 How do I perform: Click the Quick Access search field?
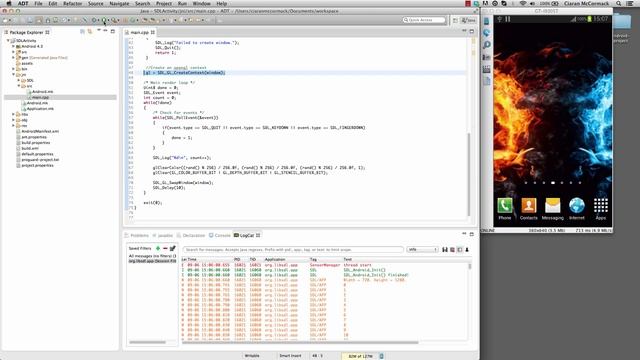tap(424, 20)
